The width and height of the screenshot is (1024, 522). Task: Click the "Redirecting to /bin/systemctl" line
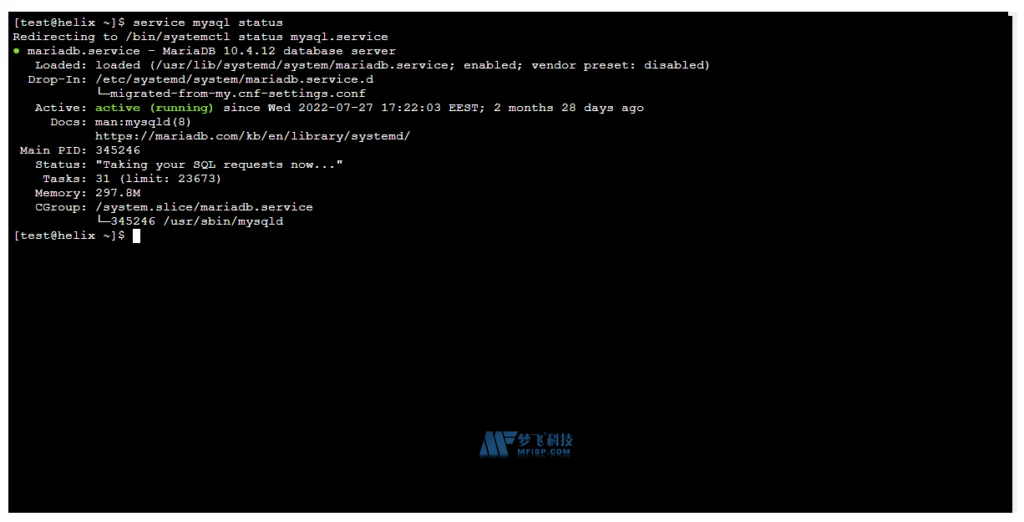pyautogui.click(x=200, y=37)
